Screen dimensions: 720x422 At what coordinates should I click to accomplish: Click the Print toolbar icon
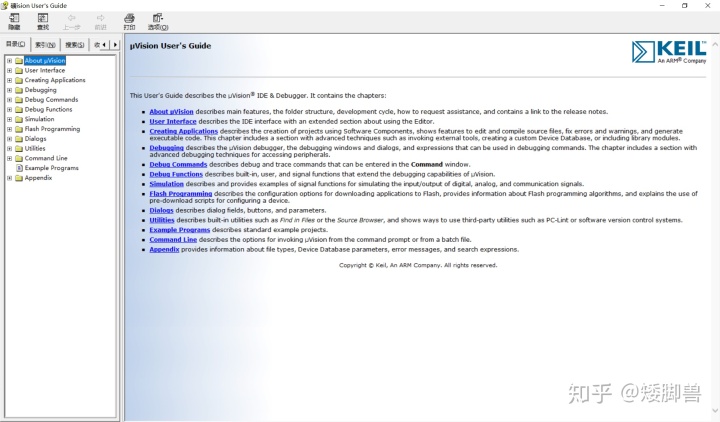(129, 18)
